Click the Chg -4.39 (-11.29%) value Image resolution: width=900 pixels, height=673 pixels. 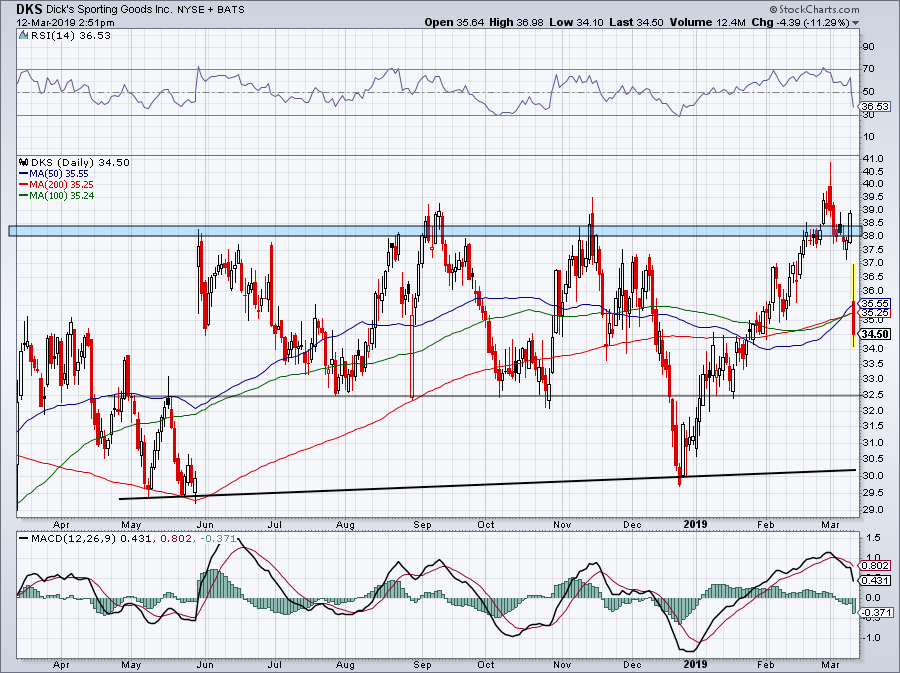coord(800,22)
